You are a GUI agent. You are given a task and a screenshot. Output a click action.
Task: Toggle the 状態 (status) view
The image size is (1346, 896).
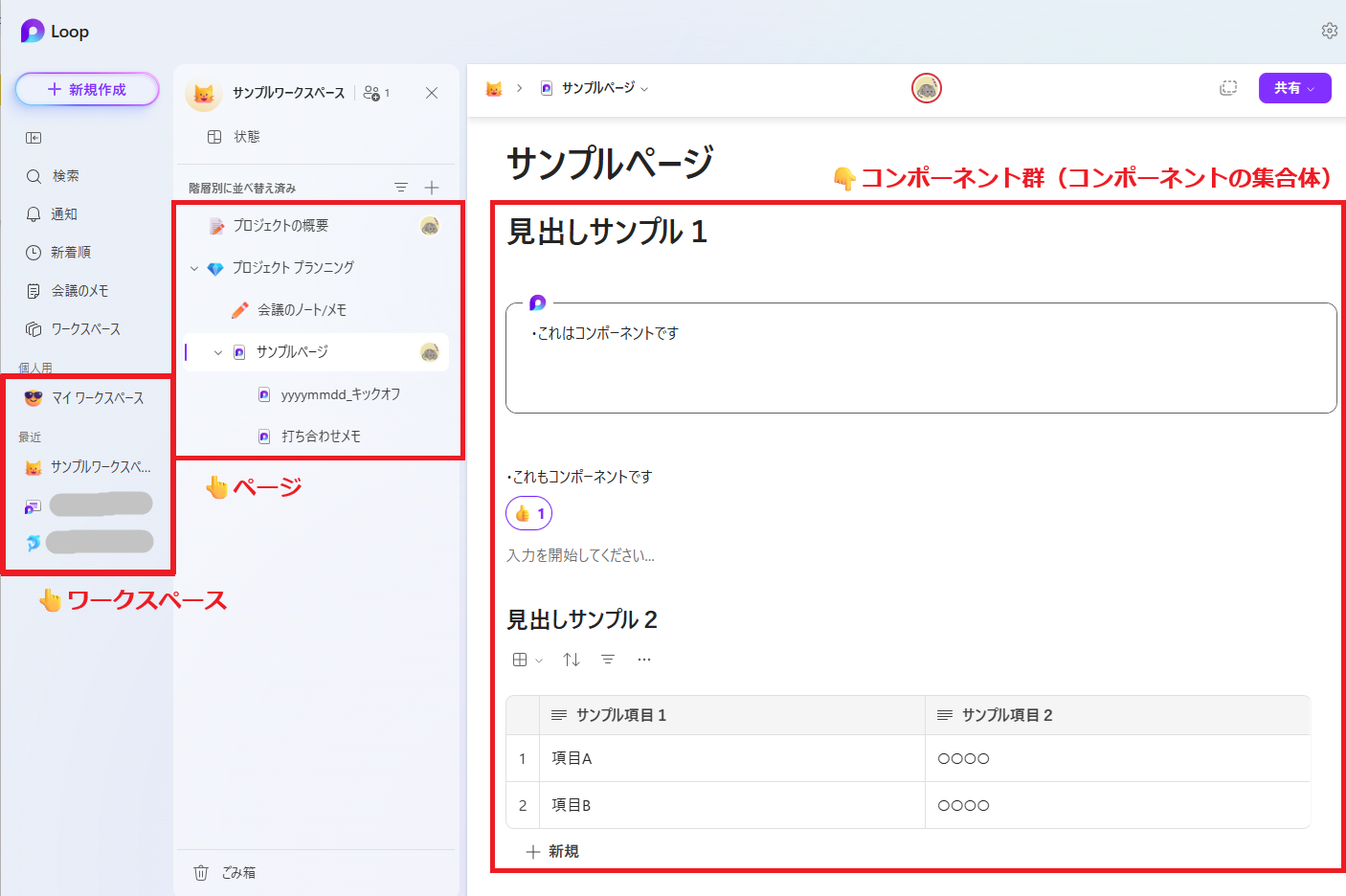pos(236,136)
